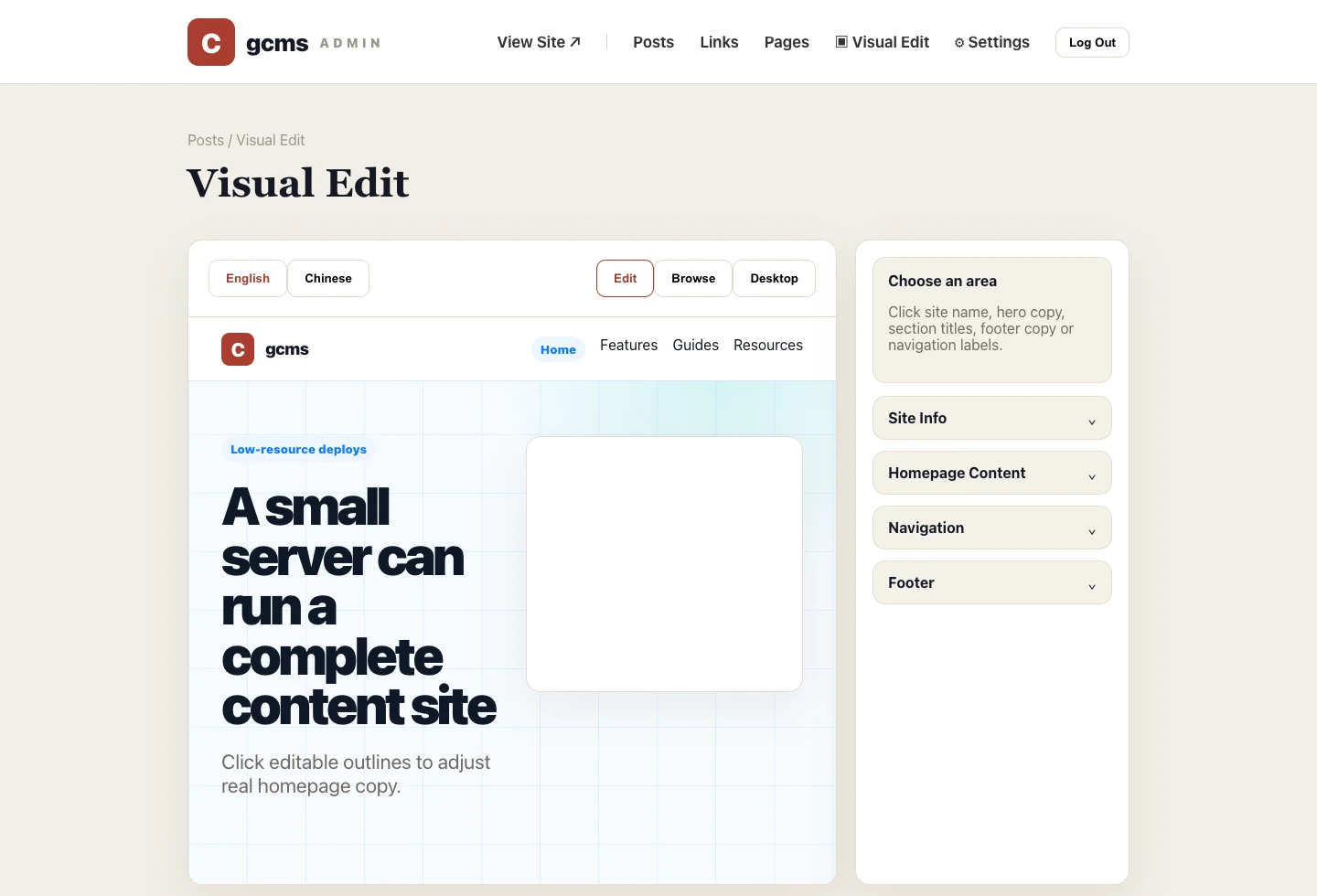This screenshot has height=896, width=1317.
Task: Expand the Navigation section
Action: (x=992, y=528)
